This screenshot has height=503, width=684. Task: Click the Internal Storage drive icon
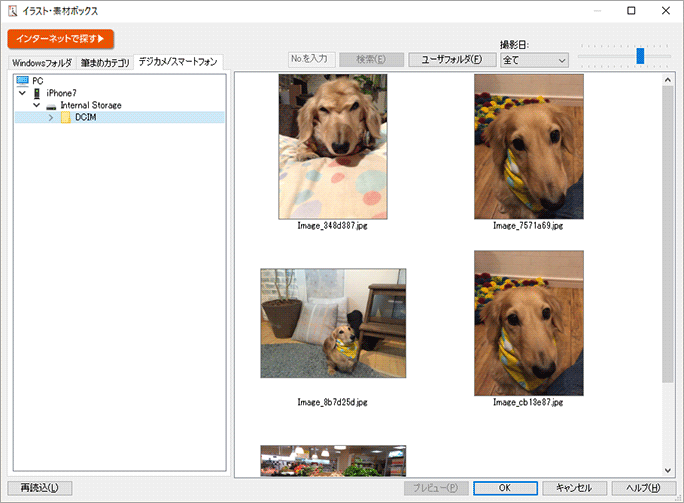(x=51, y=105)
